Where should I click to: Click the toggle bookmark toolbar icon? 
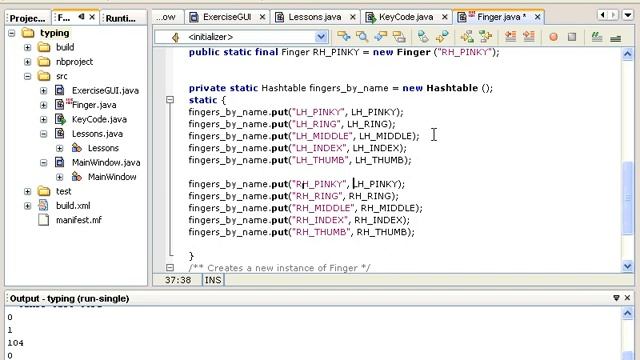(x=485, y=37)
